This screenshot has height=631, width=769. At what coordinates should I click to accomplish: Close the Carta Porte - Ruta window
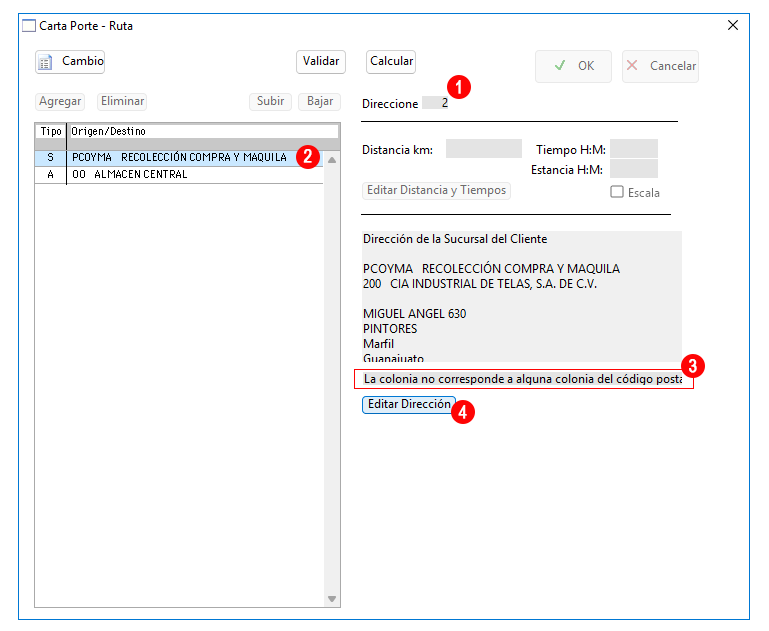733,25
